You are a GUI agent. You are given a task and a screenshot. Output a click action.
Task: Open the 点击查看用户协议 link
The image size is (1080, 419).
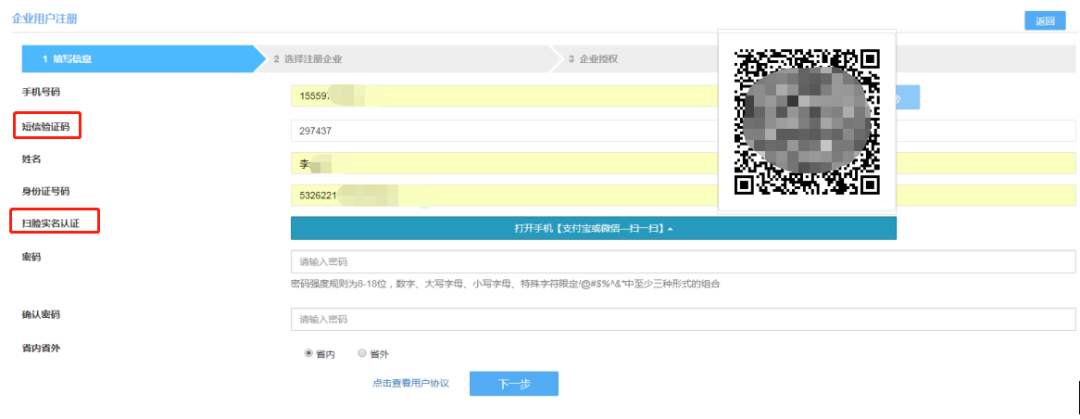click(411, 383)
